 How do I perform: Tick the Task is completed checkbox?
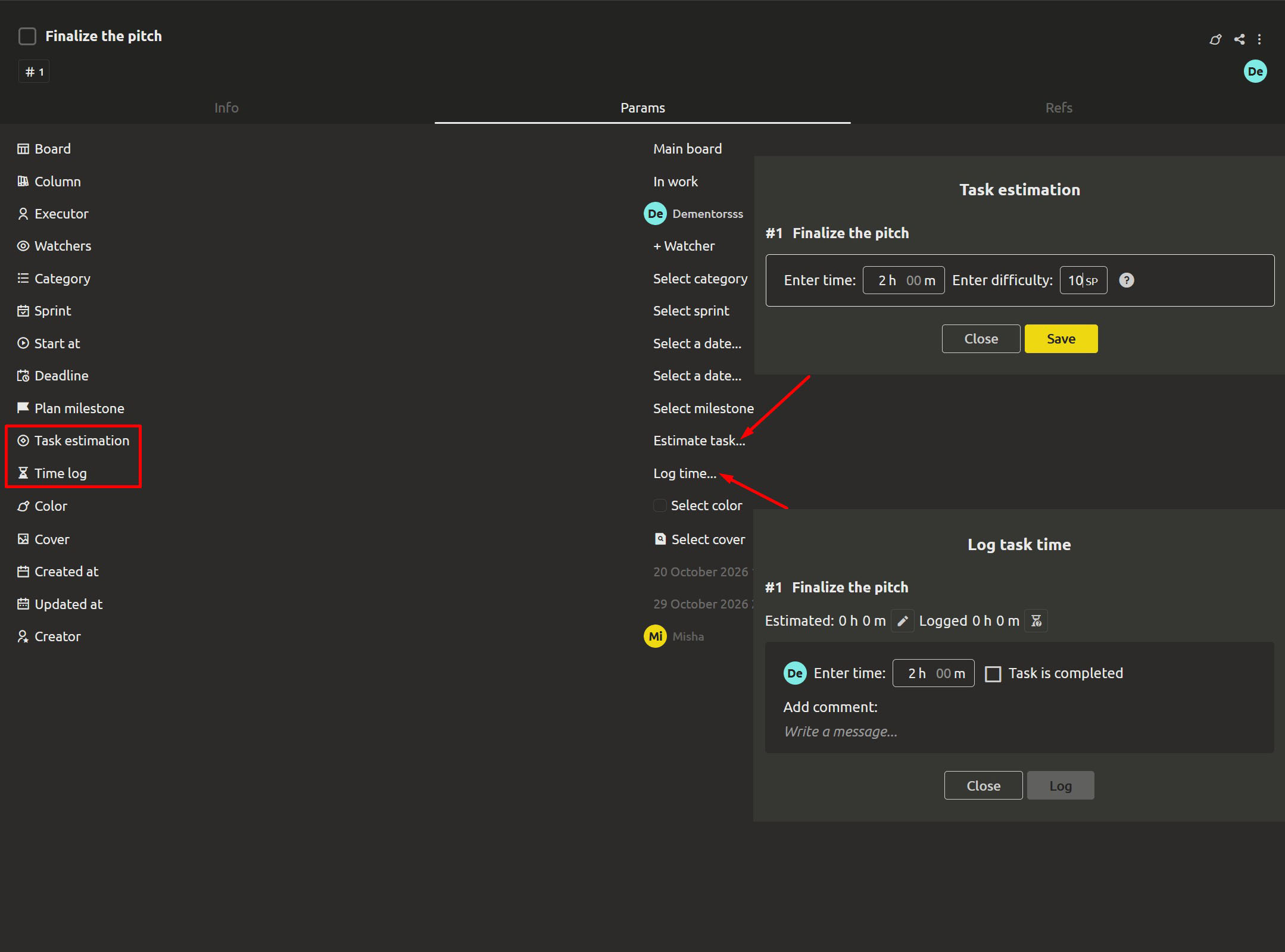(x=993, y=674)
